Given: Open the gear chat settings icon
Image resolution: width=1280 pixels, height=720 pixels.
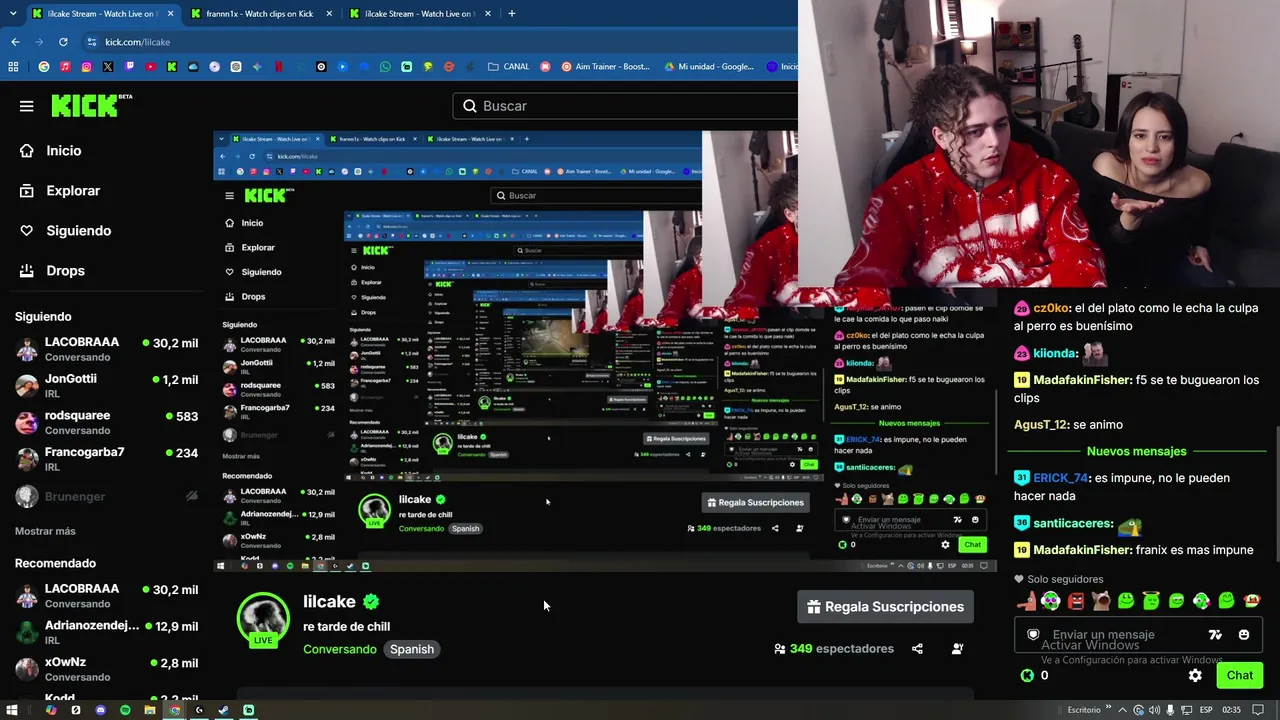Looking at the screenshot, I should pyautogui.click(x=1195, y=675).
